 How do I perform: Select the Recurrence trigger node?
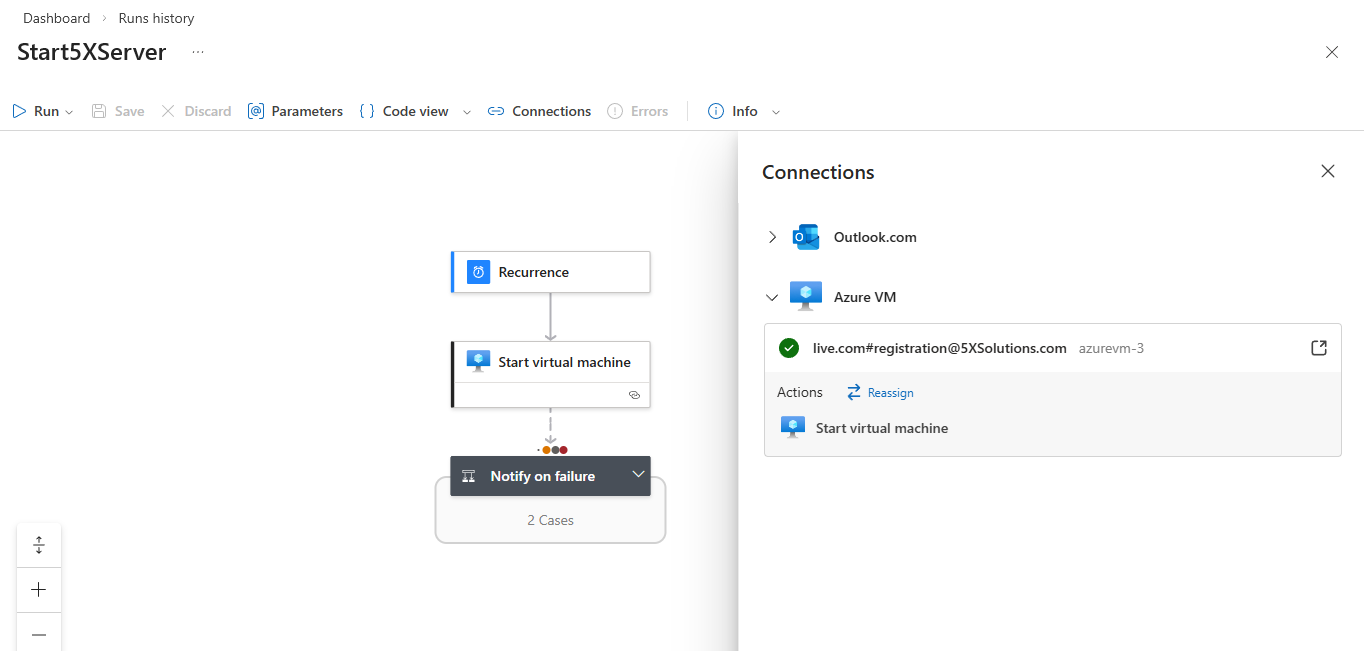(551, 272)
